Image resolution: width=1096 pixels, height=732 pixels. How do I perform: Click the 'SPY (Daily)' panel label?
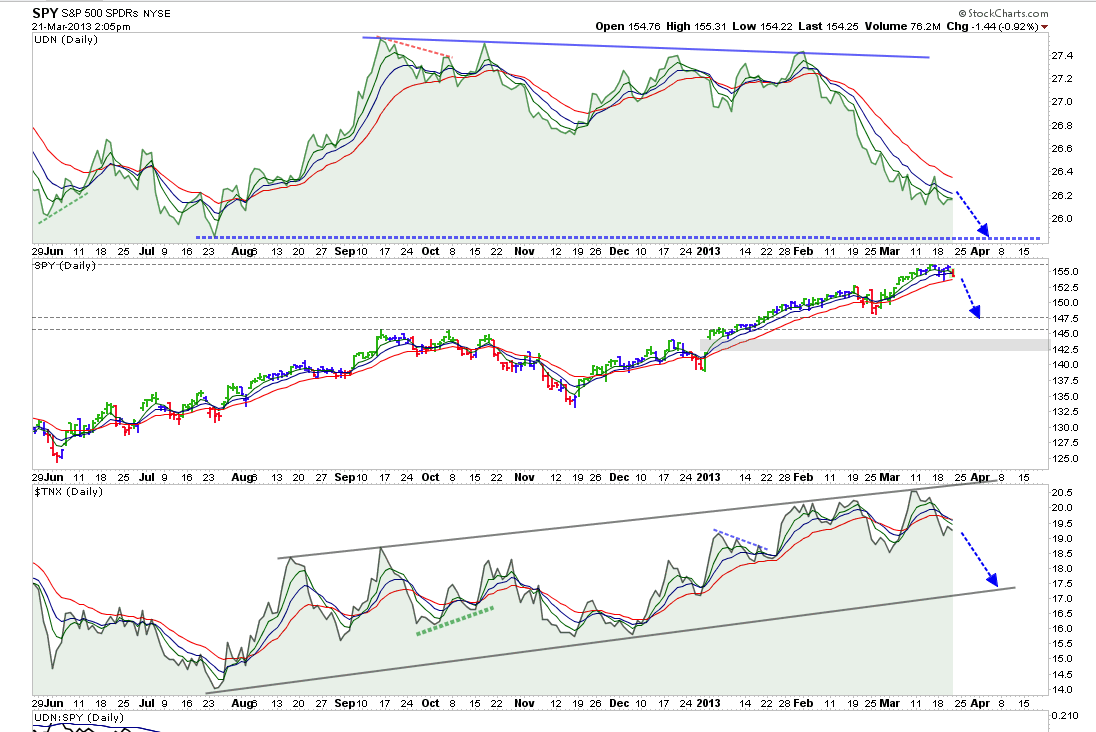click(x=64, y=266)
